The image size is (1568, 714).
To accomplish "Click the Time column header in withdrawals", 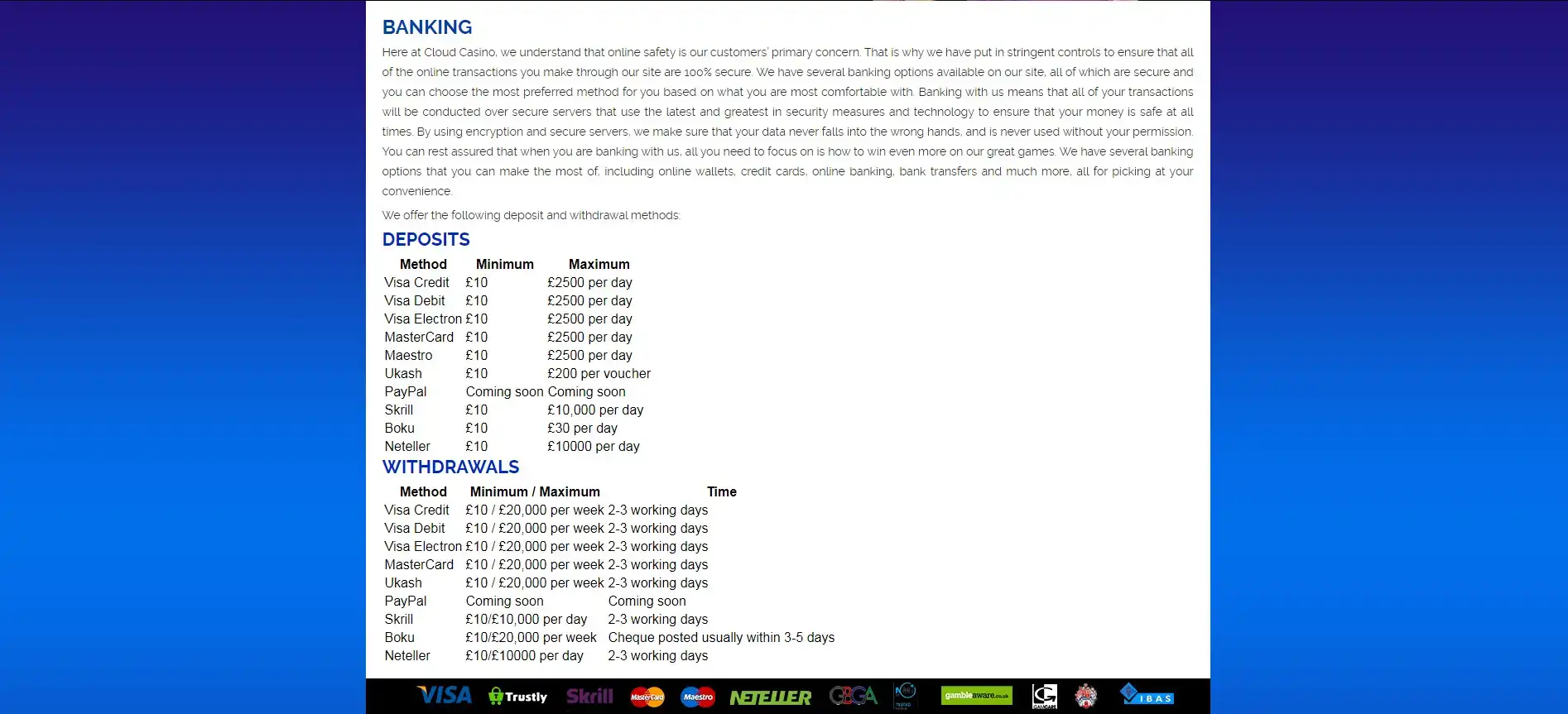I will point(721,492).
